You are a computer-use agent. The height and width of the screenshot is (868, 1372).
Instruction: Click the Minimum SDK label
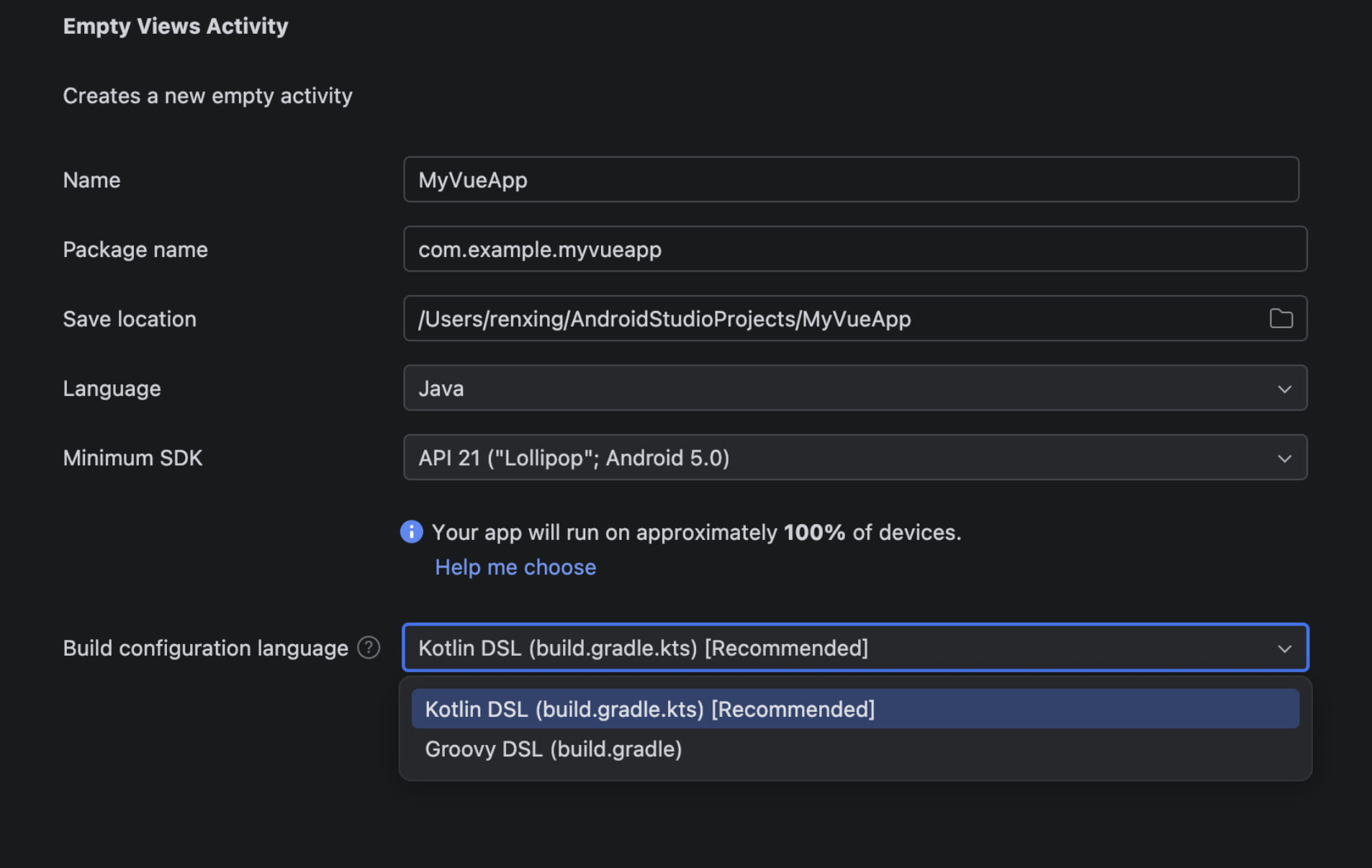click(x=132, y=458)
